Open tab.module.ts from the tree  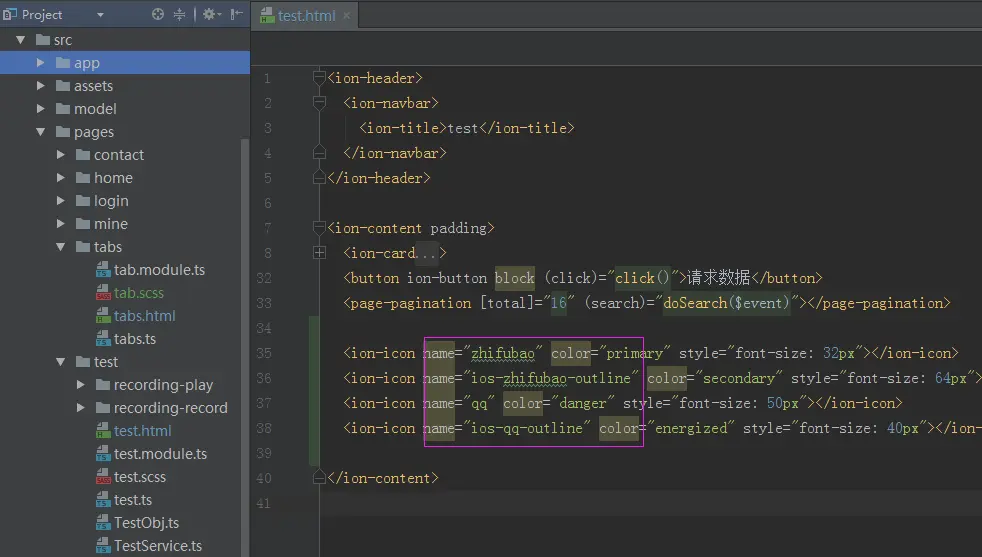click(159, 270)
